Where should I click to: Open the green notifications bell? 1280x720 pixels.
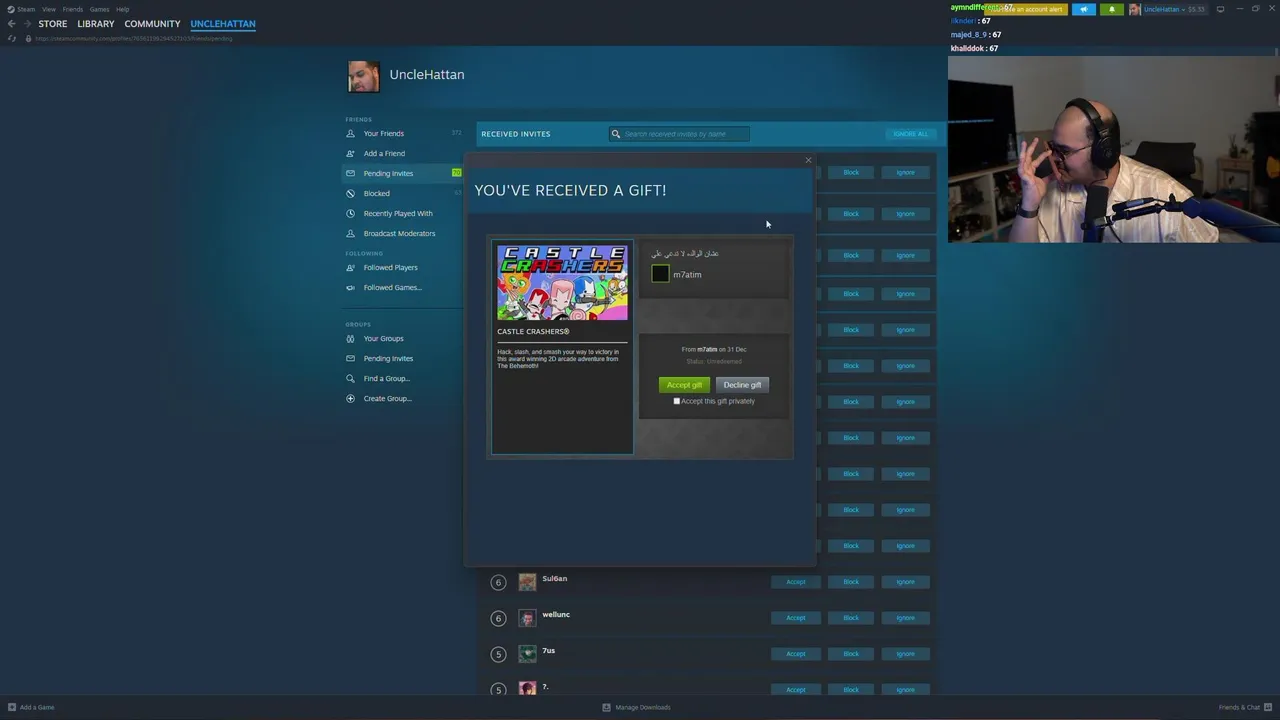(x=1112, y=9)
